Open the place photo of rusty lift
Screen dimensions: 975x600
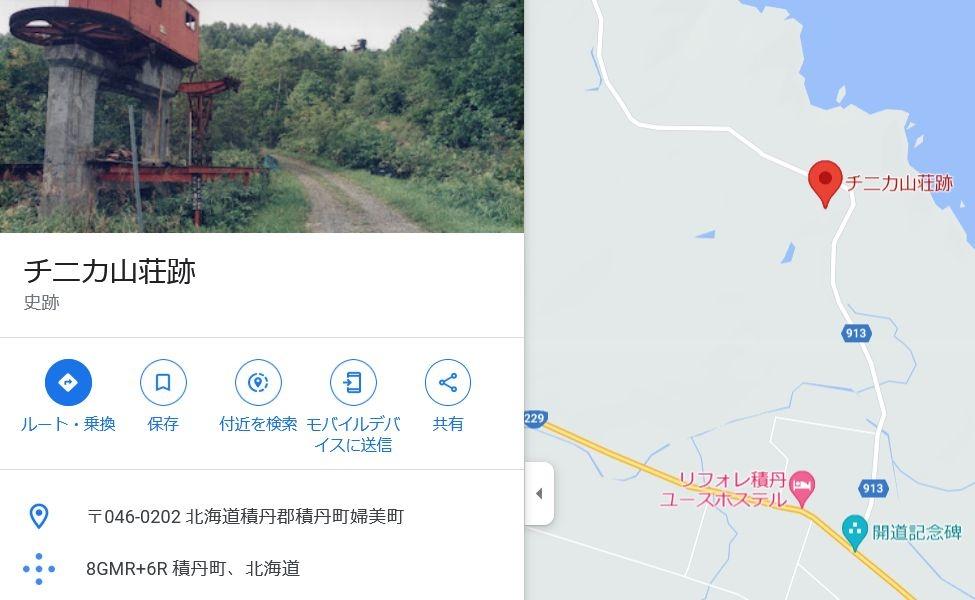tap(262, 116)
